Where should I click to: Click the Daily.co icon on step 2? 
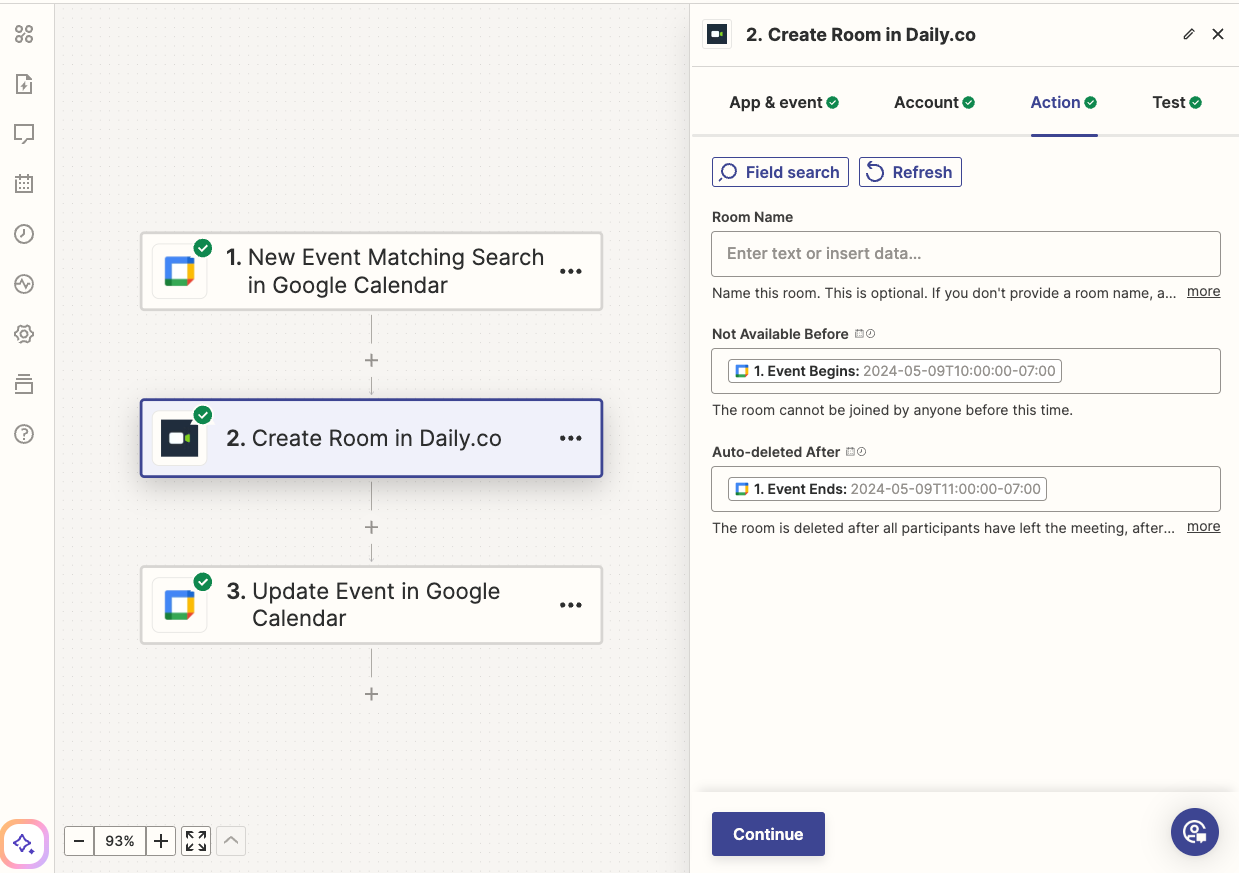pyautogui.click(x=179, y=438)
